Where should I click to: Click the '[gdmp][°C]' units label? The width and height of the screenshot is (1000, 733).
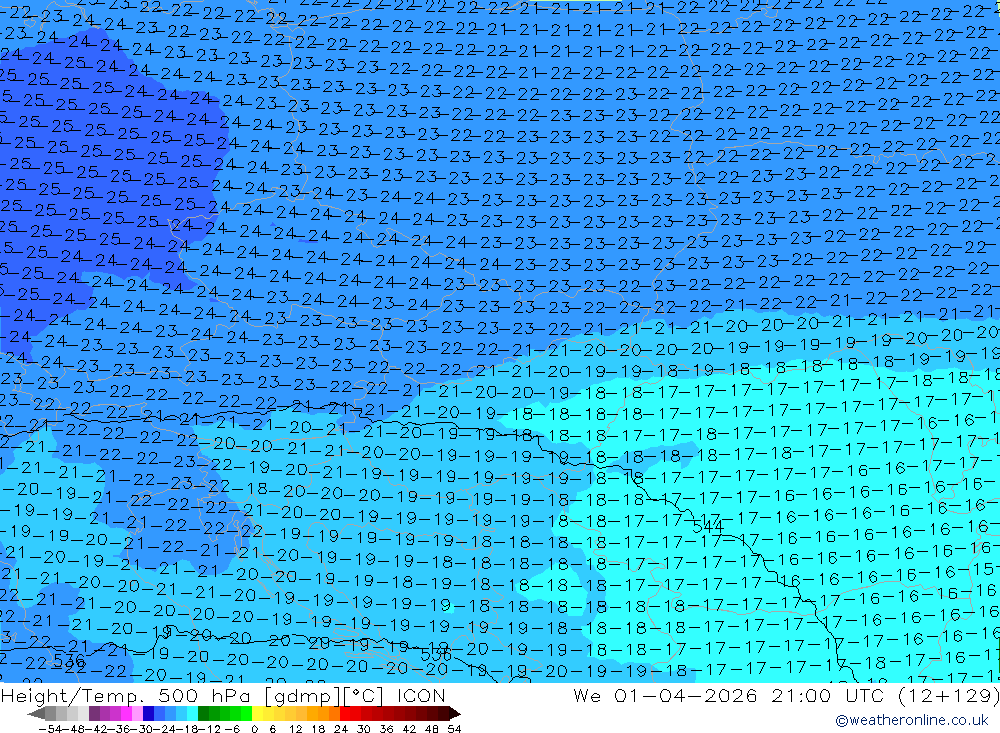click(323, 695)
